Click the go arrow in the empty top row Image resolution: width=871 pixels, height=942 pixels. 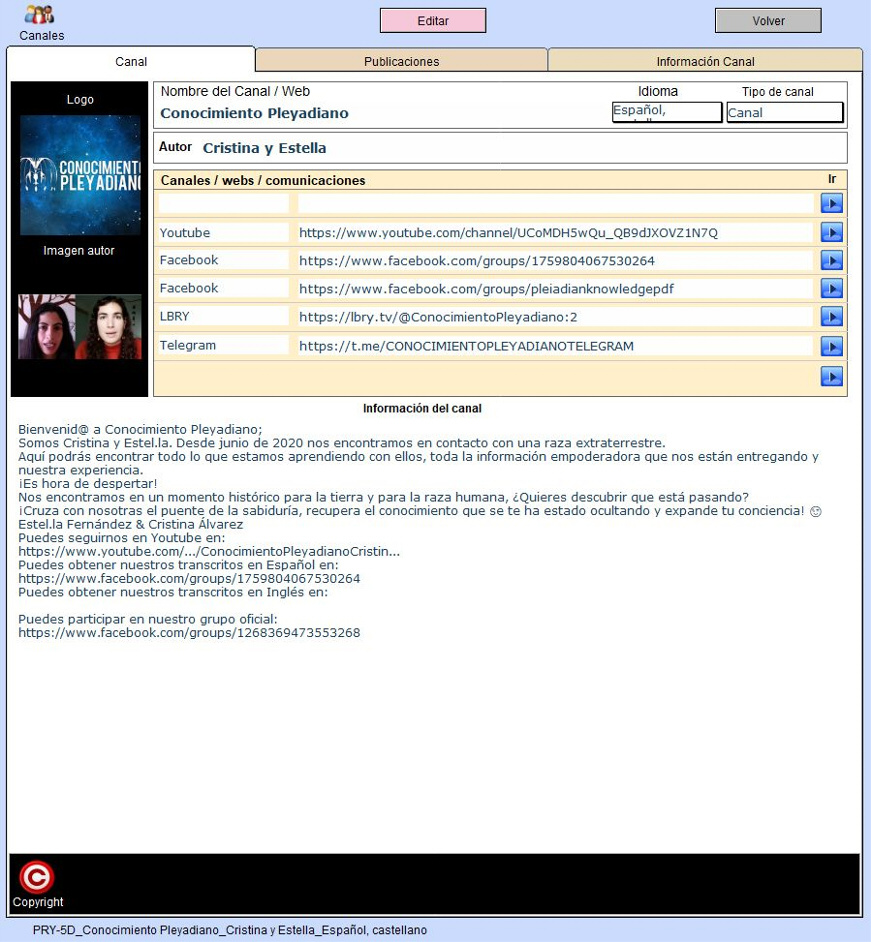pyautogui.click(x=831, y=204)
